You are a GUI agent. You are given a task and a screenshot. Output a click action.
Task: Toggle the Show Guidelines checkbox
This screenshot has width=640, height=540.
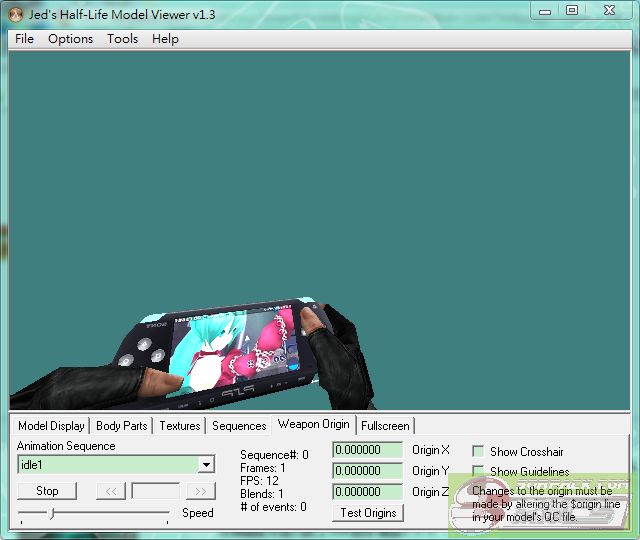(x=478, y=472)
